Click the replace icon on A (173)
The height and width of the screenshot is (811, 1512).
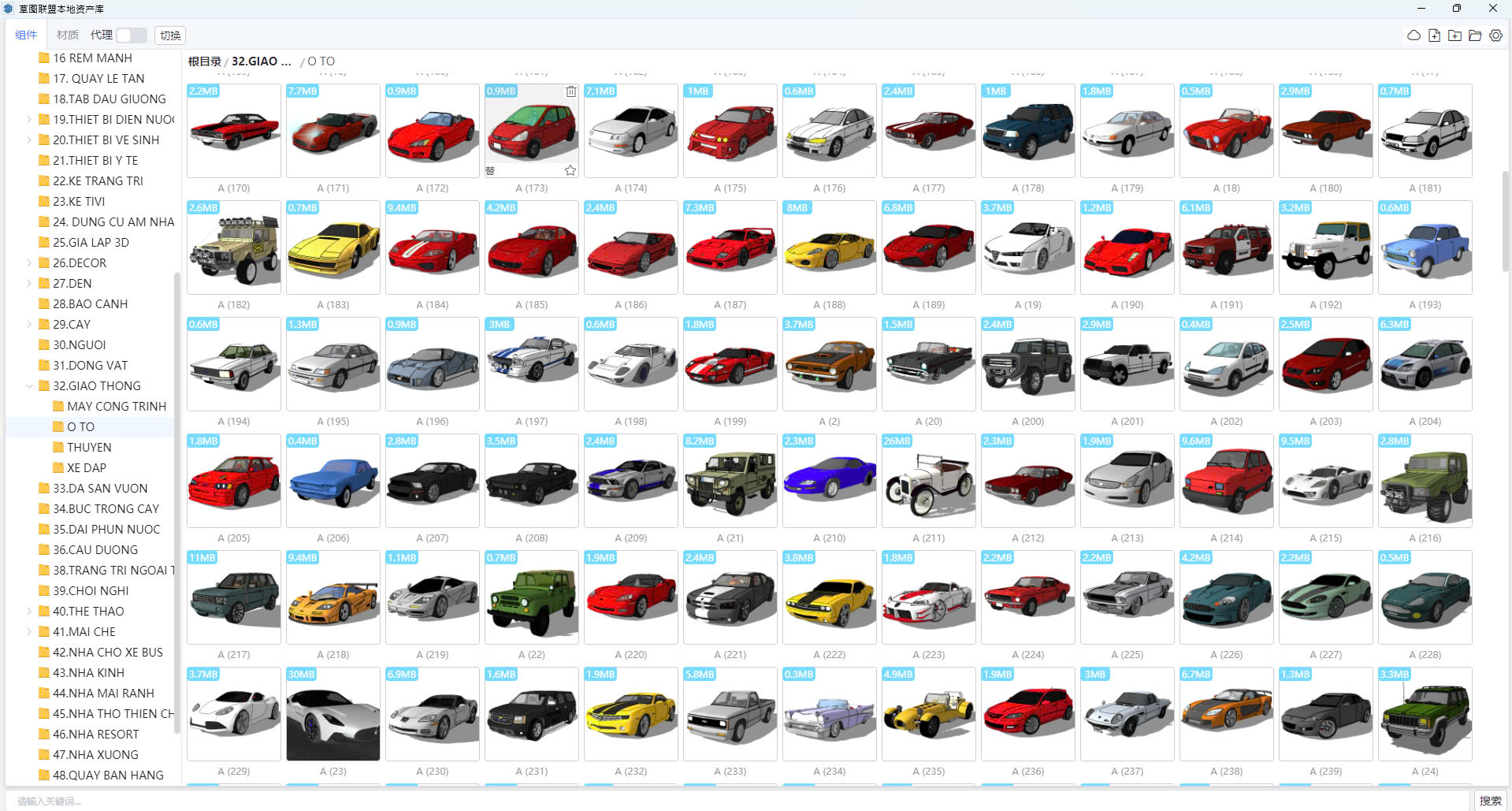[x=490, y=170]
